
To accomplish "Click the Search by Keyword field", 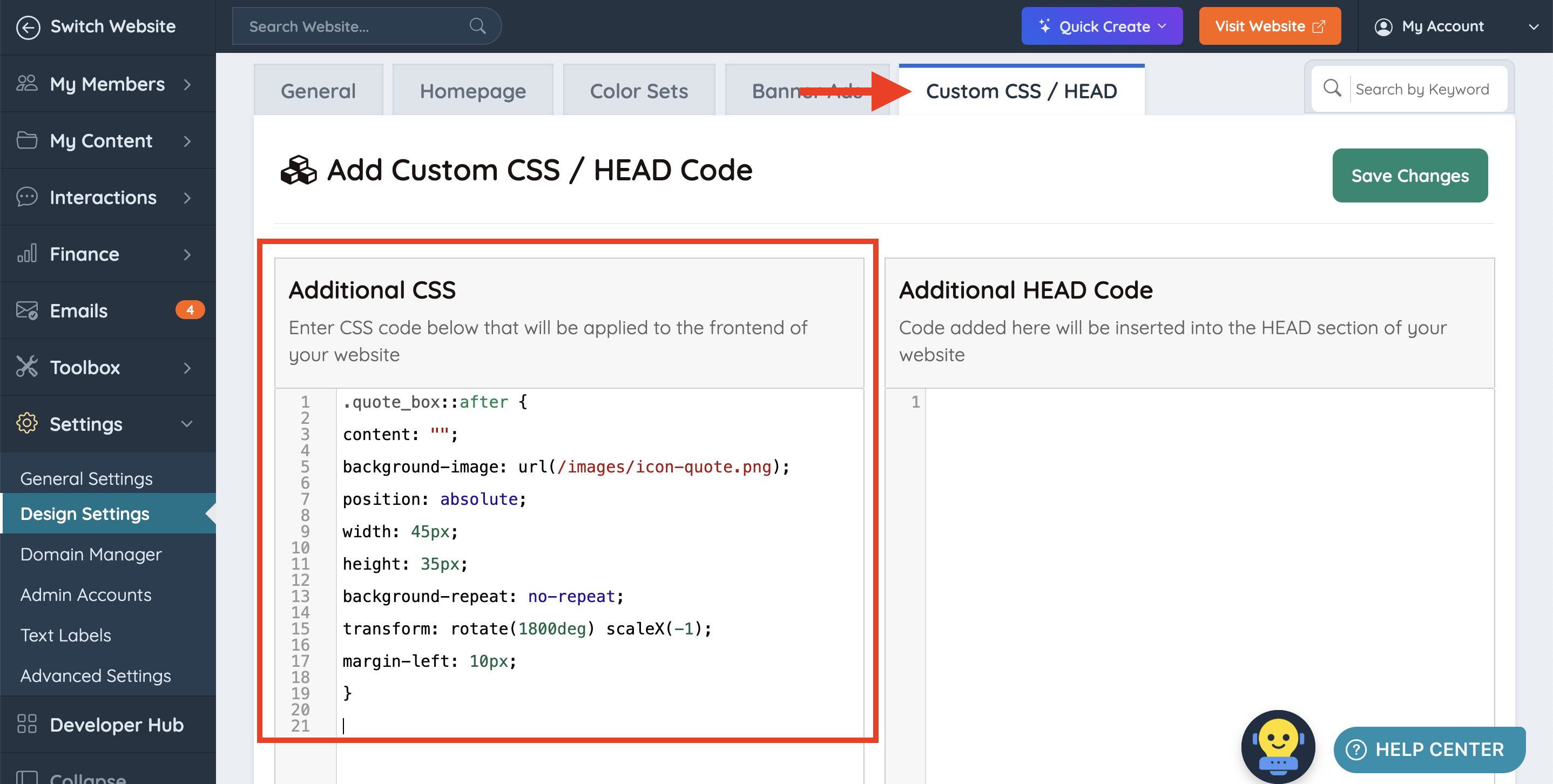I will point(1422,89).
